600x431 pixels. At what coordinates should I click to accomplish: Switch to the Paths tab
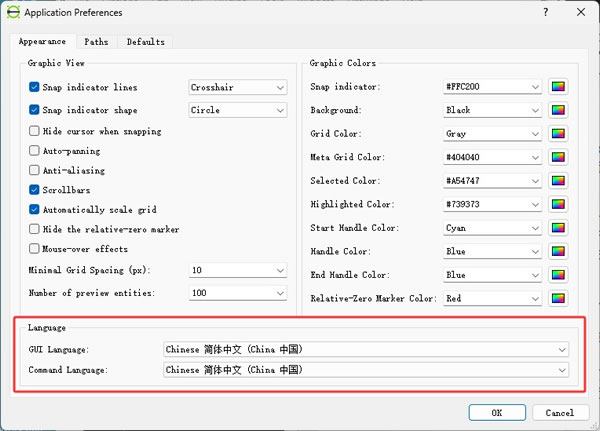click(96, 42)
